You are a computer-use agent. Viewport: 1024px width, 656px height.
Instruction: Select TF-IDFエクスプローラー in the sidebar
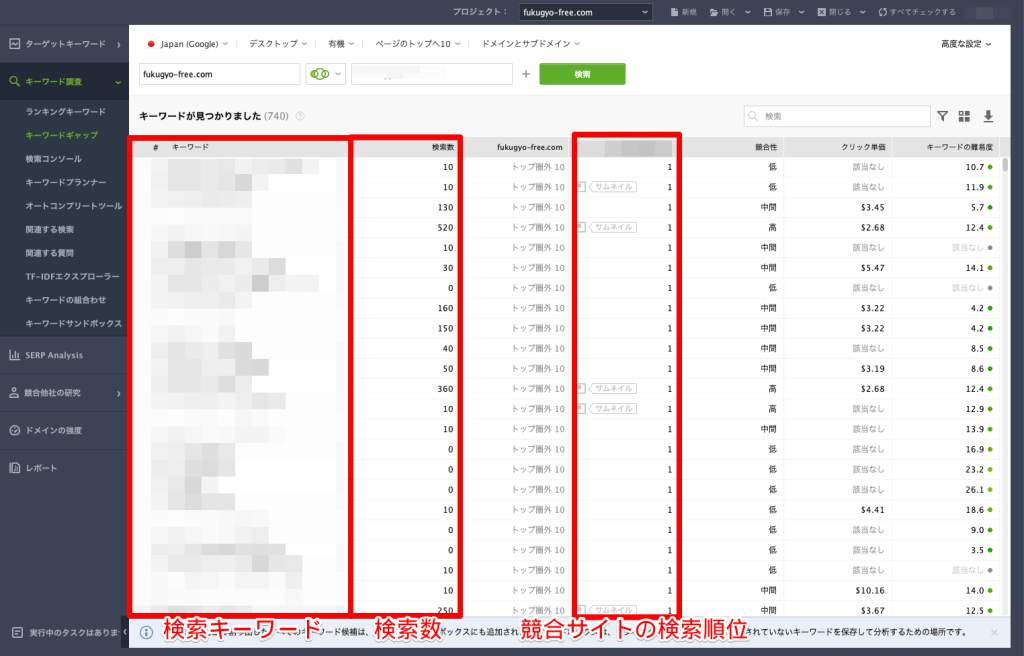[72, 276]
